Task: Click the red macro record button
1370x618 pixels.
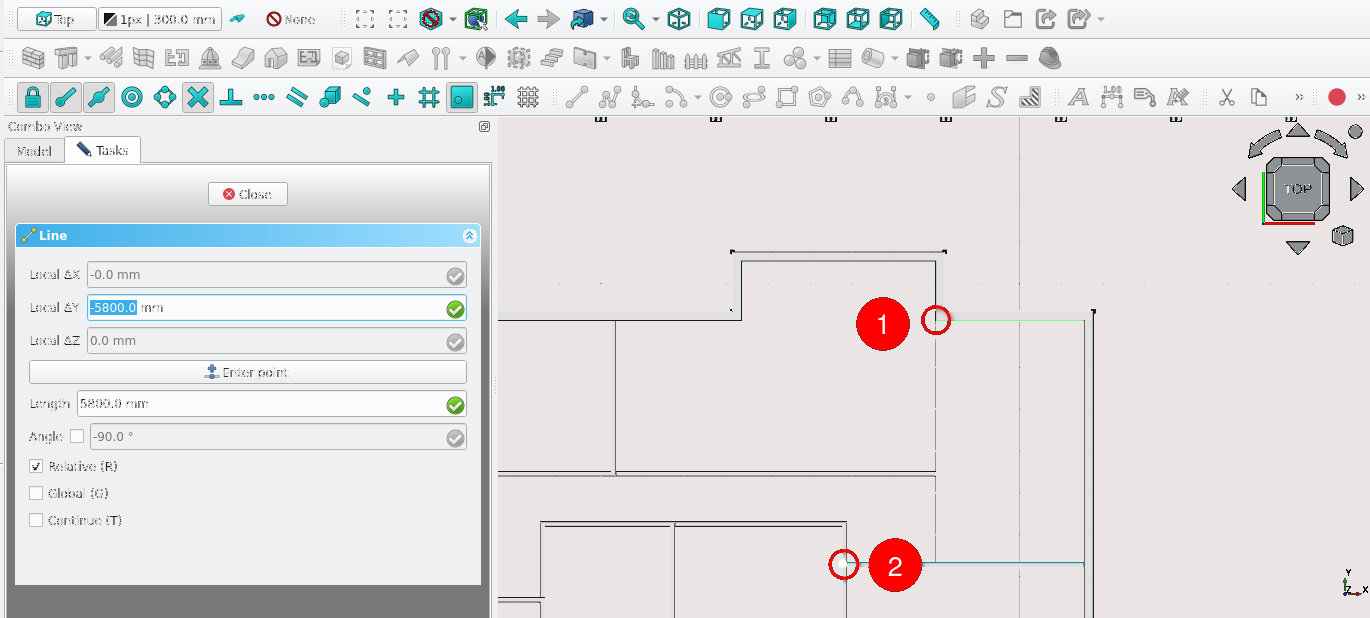Action: pyautogui.click(x=1336, y=97)
